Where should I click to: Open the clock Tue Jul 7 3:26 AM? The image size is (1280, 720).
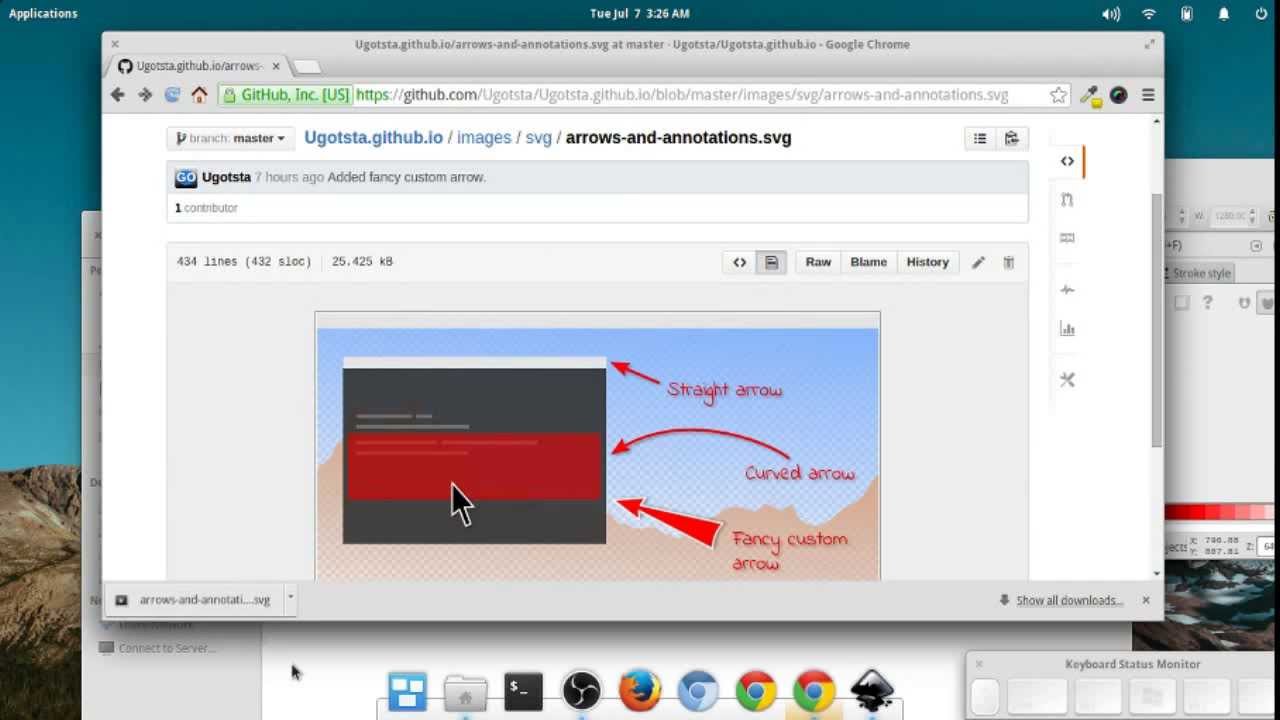pos(639,13)
